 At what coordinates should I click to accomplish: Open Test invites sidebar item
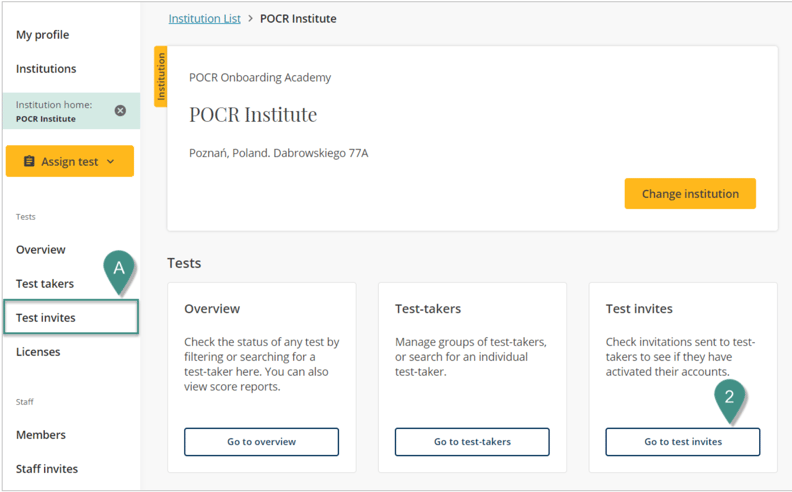(x=46, y=318)
